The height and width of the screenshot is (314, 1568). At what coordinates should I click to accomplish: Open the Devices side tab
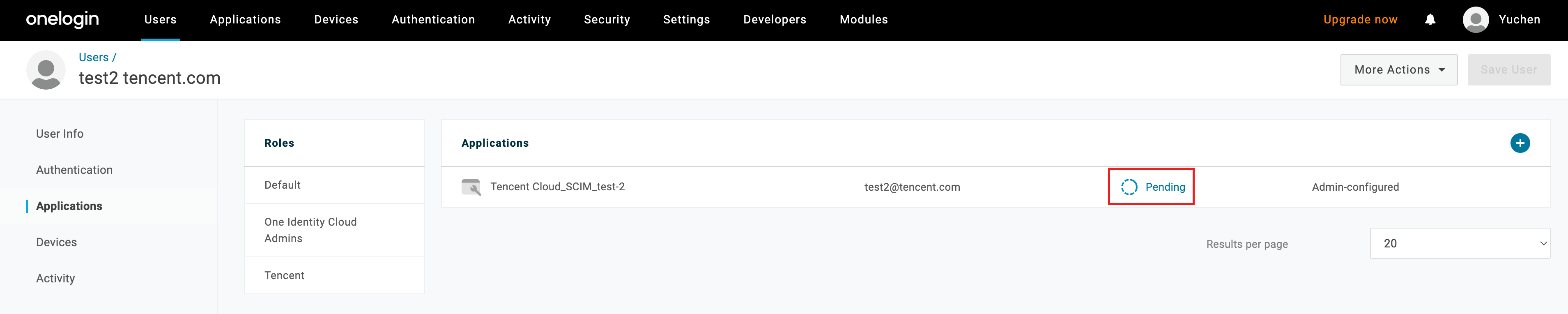57,242
